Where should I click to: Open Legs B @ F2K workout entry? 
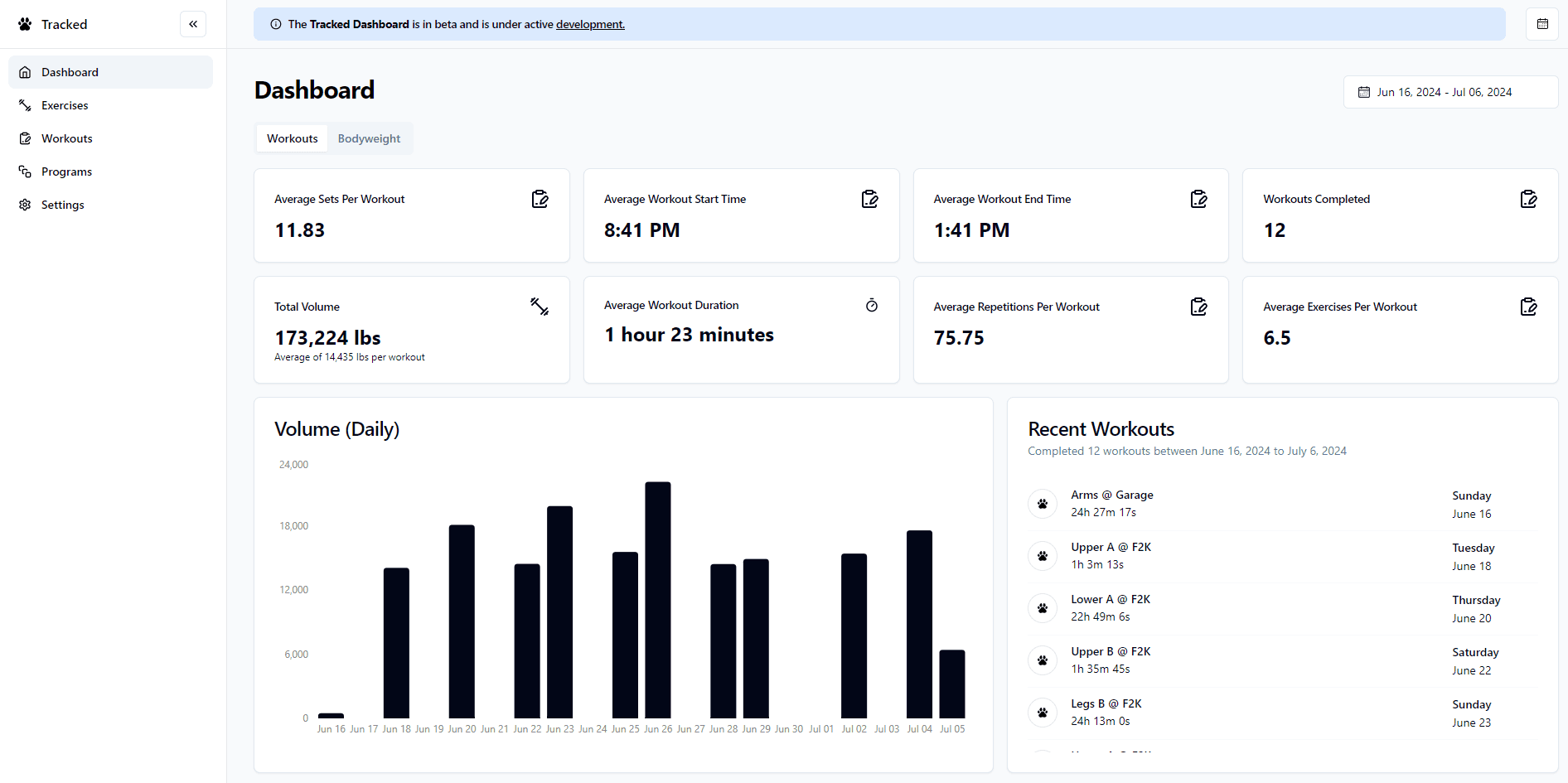pos(1283,713)
